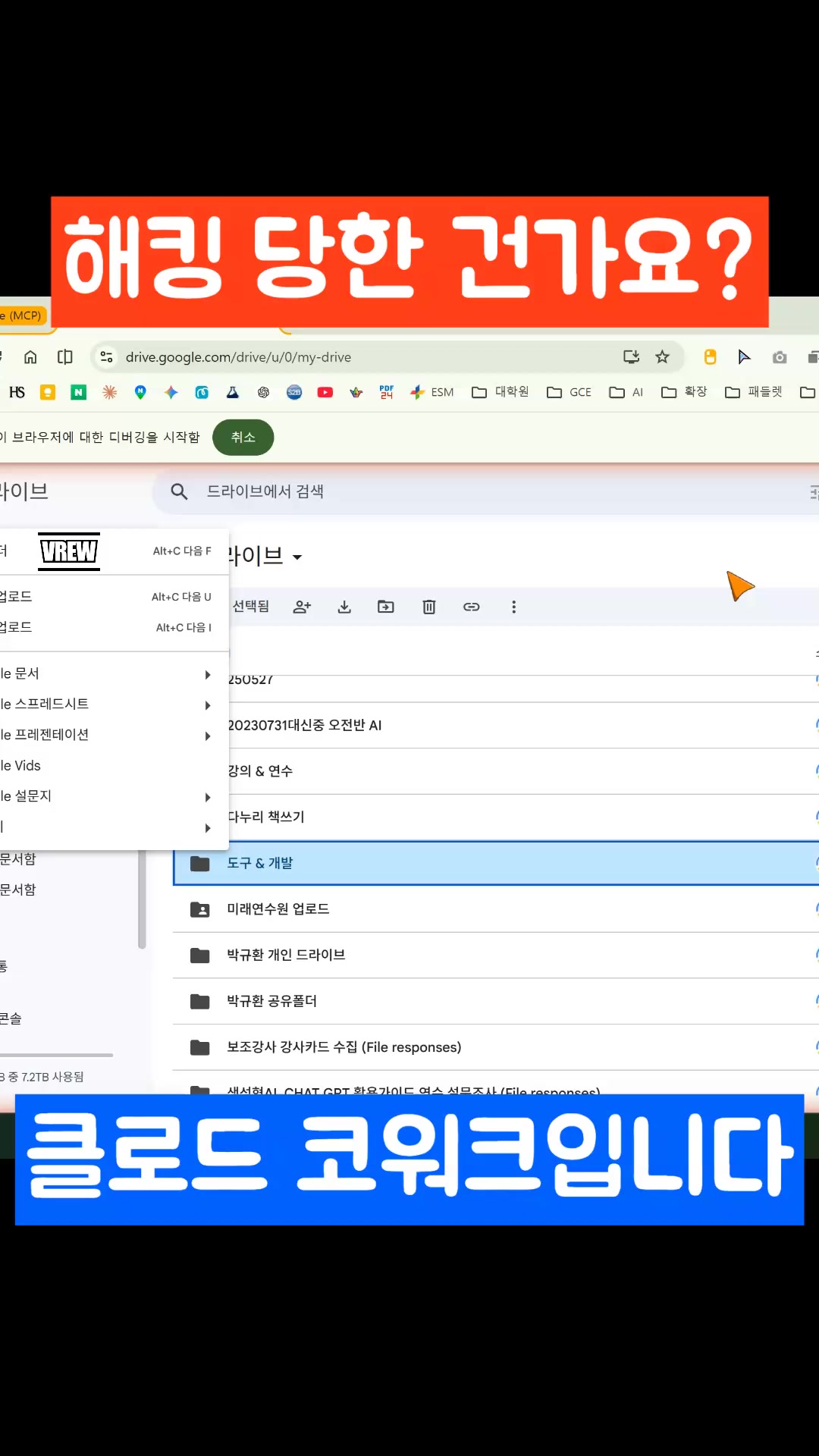Select the 미래연수원 업로드 shared folder
The image size is (819, 1456).
point(496,909)
